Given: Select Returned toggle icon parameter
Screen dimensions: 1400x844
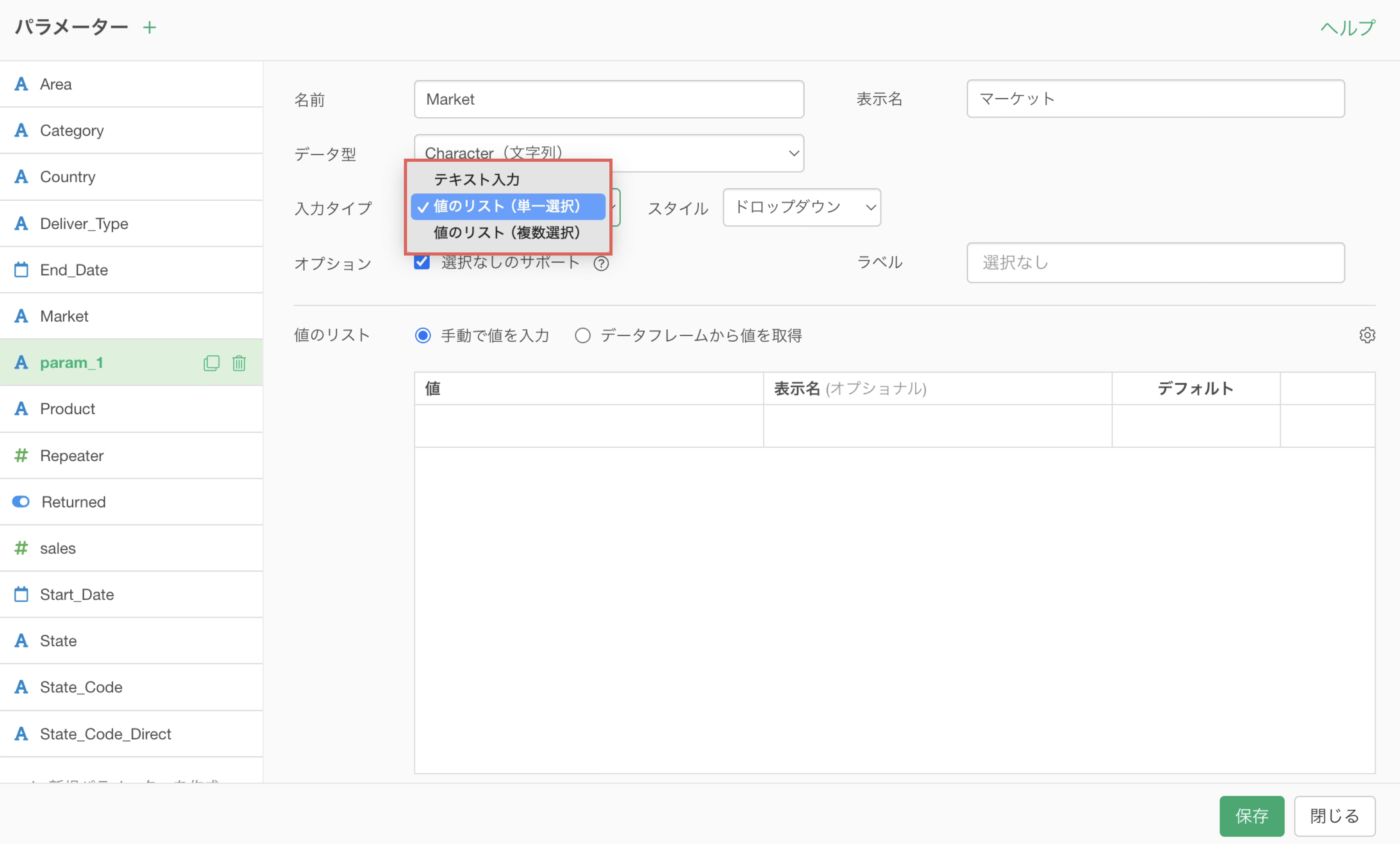Looking at the screenshot, I should (x=21, y=502).
